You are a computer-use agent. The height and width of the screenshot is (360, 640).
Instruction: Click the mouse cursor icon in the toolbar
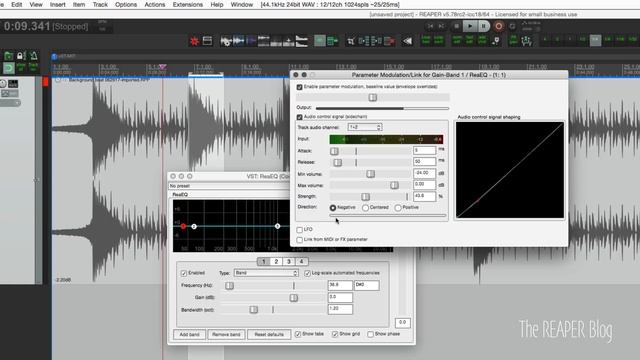click(x=496, y=40)
